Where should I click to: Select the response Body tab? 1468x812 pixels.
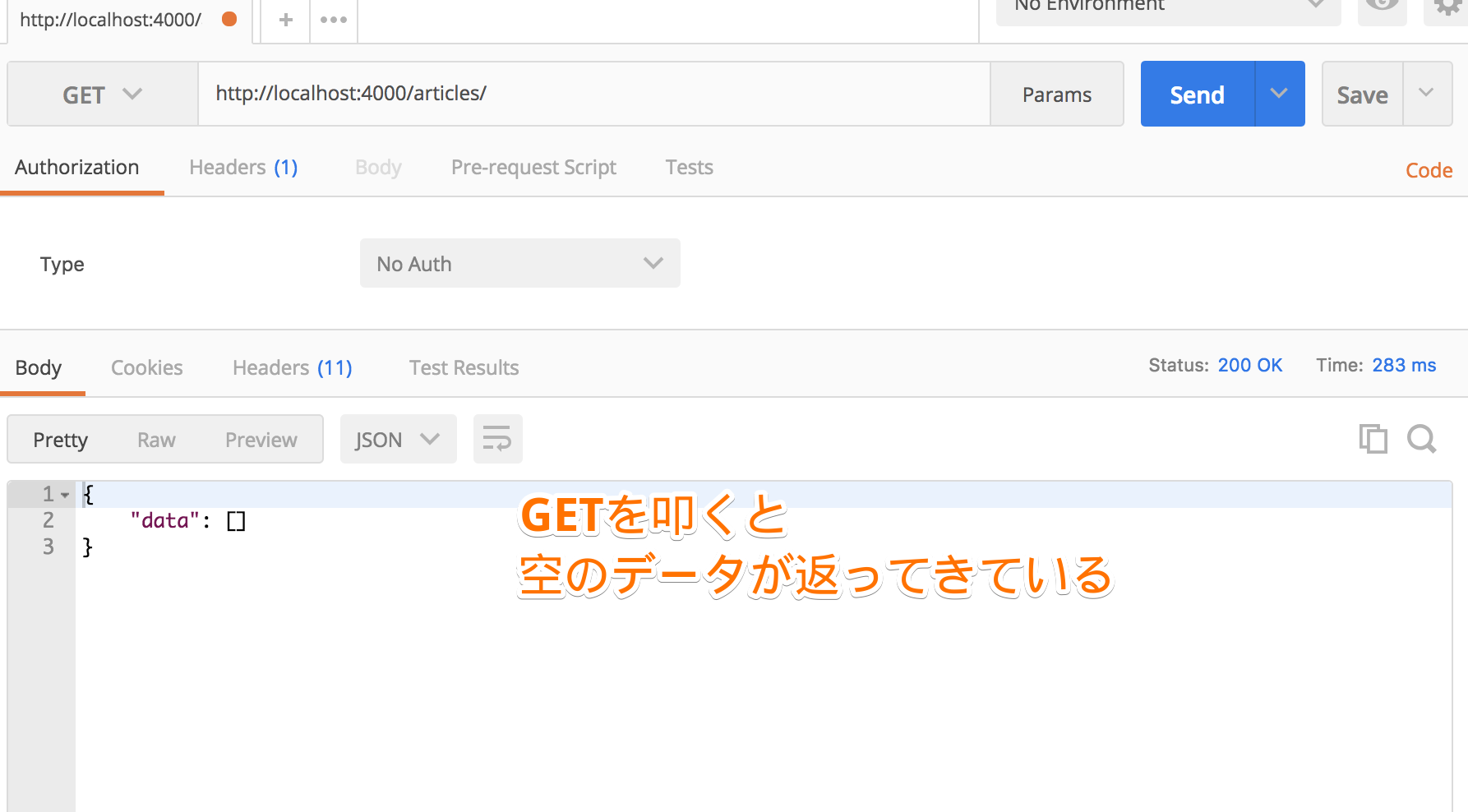39,368
